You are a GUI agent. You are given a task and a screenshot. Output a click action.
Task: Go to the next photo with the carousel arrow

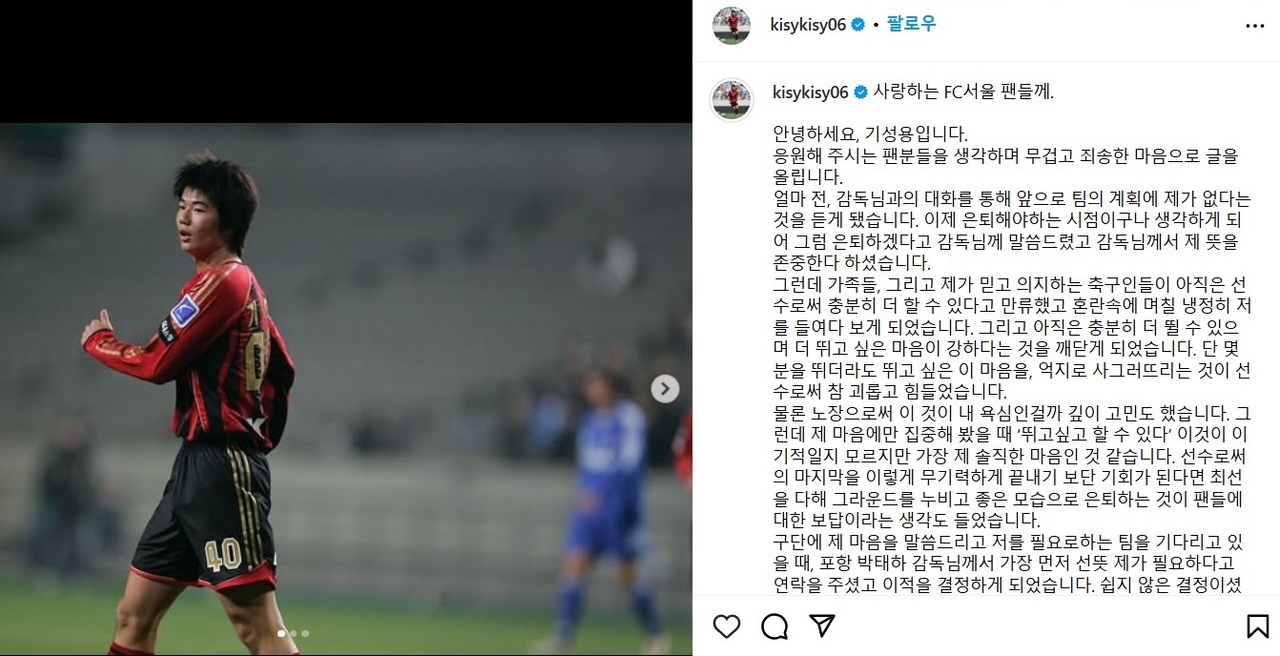[x=665, y=389]
